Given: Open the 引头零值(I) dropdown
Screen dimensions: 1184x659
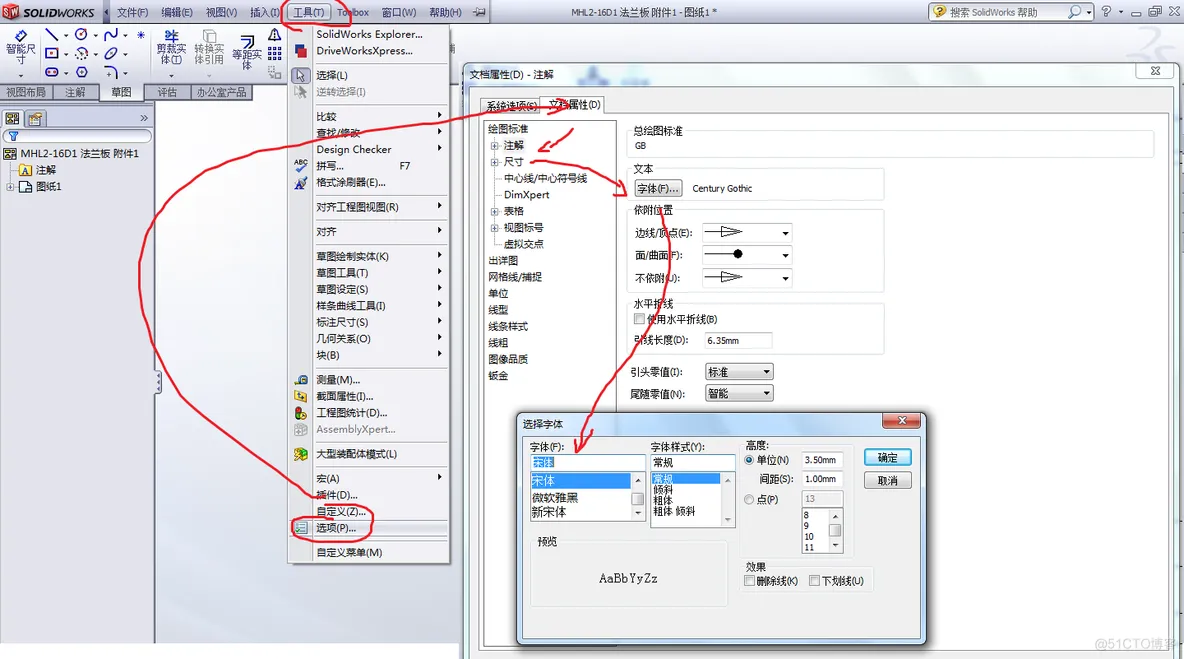Looking at the screenshot, I should click(x=739, y=372).
